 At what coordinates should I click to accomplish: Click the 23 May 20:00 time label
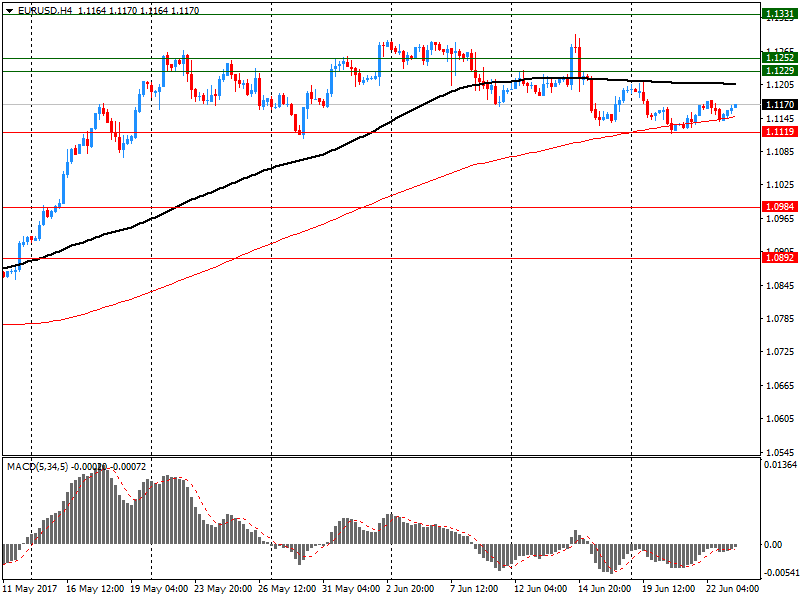(x=223, y=588)
